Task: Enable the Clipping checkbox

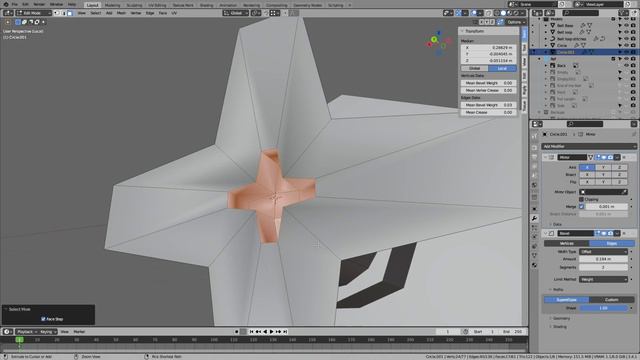Action: tap(581, 199)
